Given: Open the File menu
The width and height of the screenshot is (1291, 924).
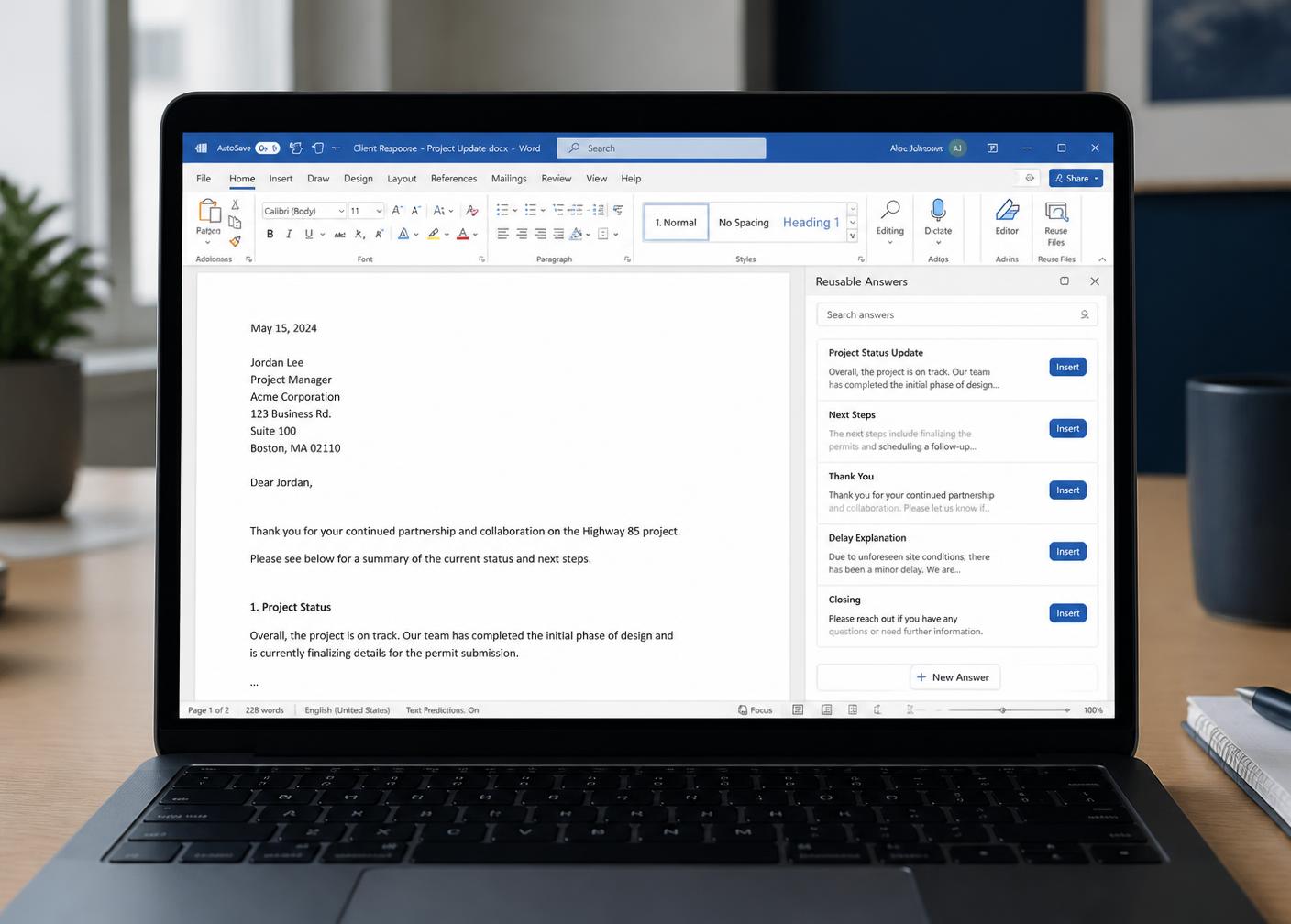Looking at the screenshot, I should [204, 179].
